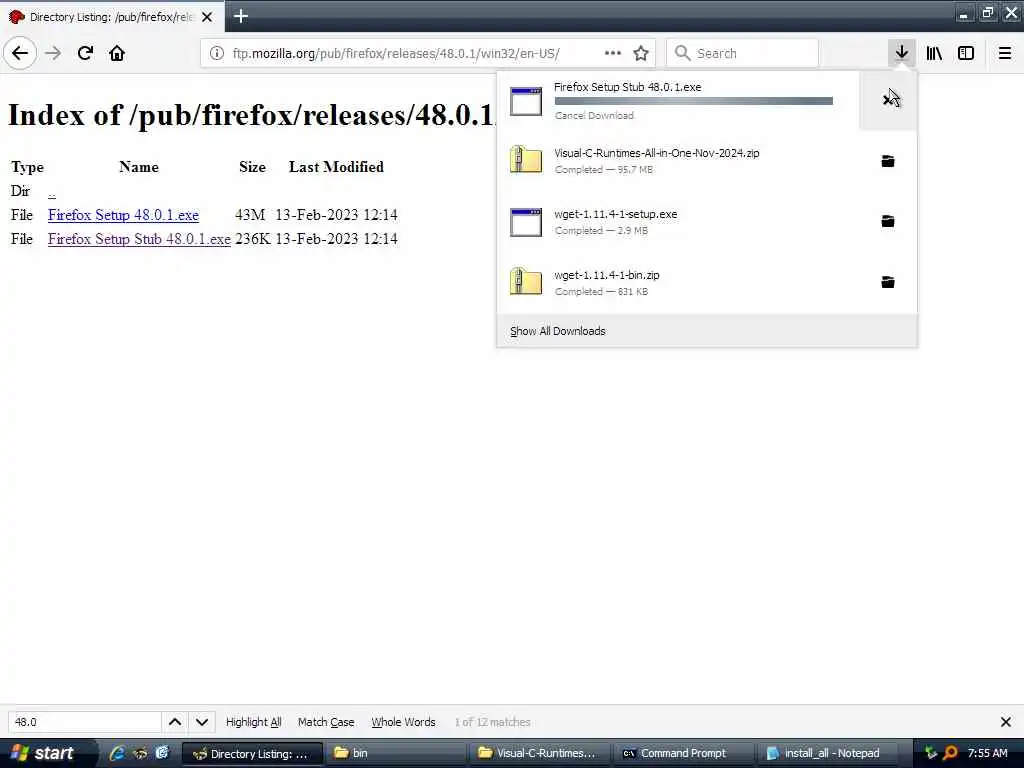This screenshot has height=768, width=1024.
Task: Click Visual-C-Runtimes-All-in-One-Nov-2024.zip download entry
Action: (x=656, y=153)
